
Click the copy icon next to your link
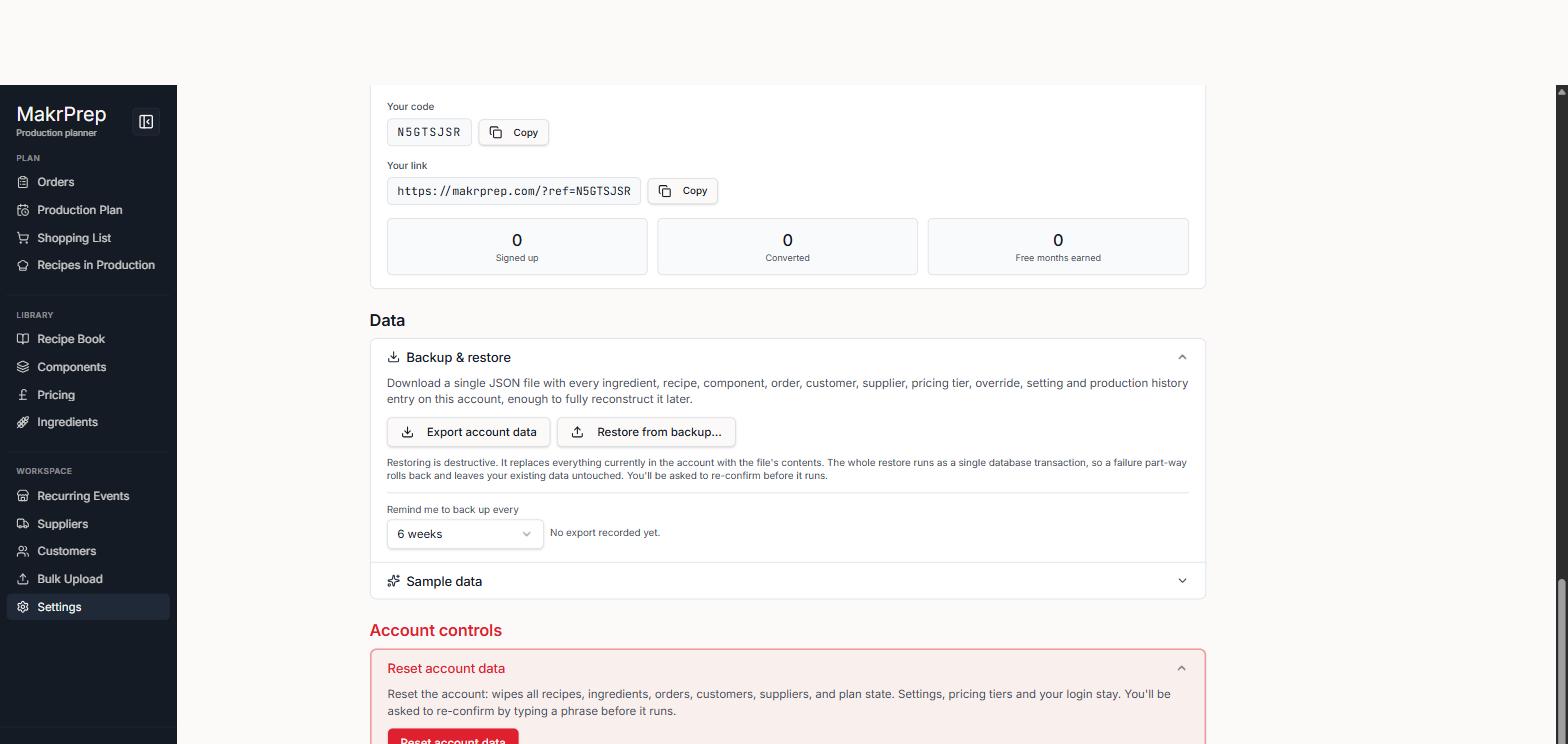click(665, 191)
